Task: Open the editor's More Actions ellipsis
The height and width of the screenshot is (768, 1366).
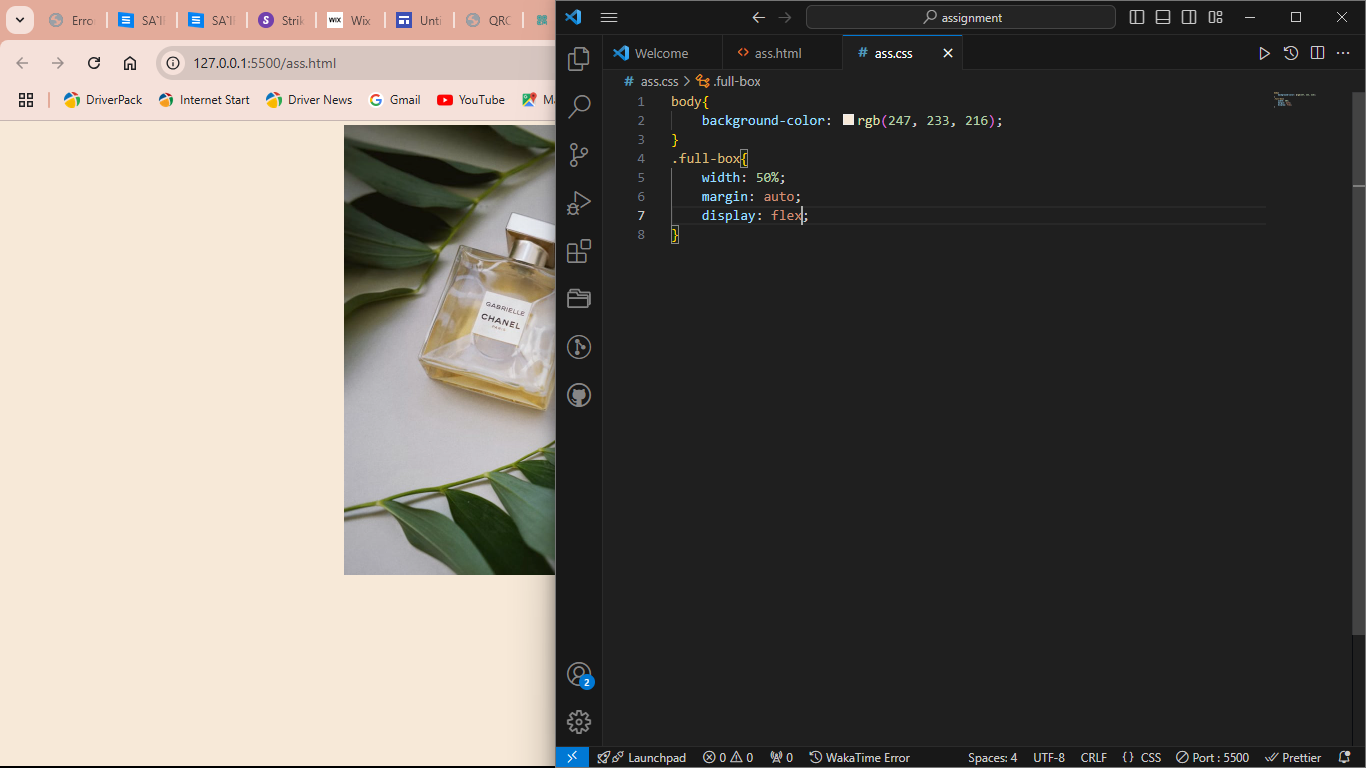Action: pyautogui.click(x=1344, y=53)
